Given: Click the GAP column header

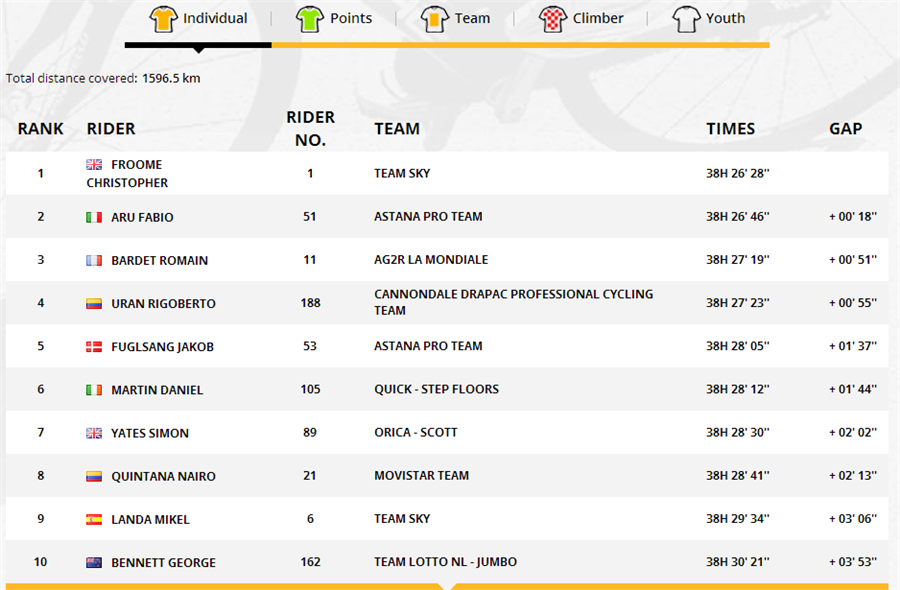Looking at the screenshot, I should (x=845, y=129).
